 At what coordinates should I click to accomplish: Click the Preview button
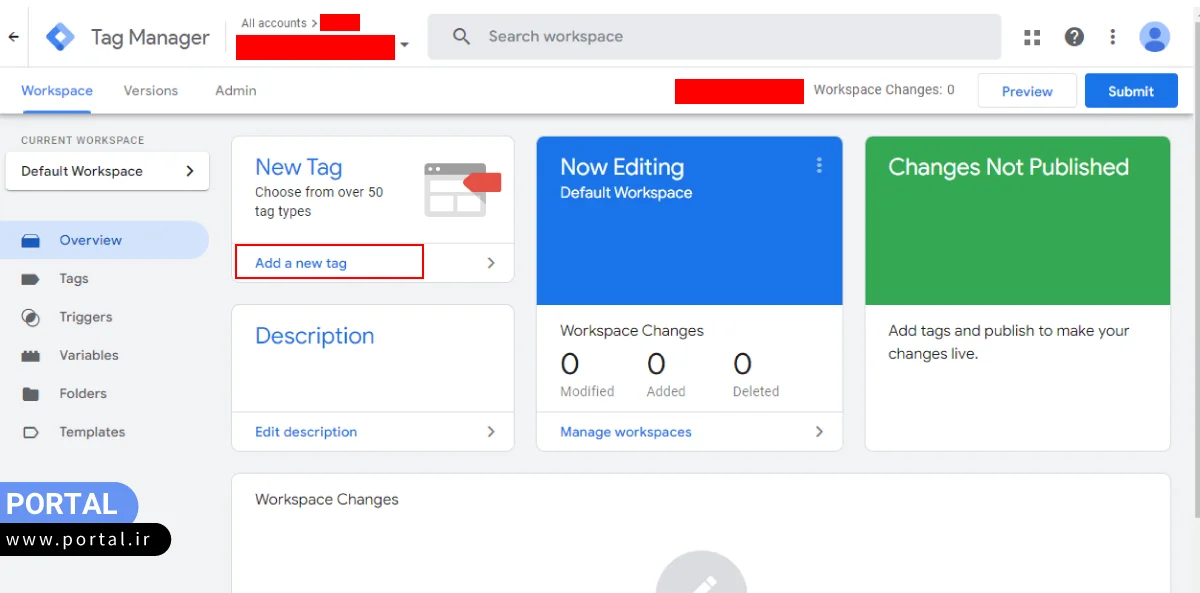[x=1027, y=91]
